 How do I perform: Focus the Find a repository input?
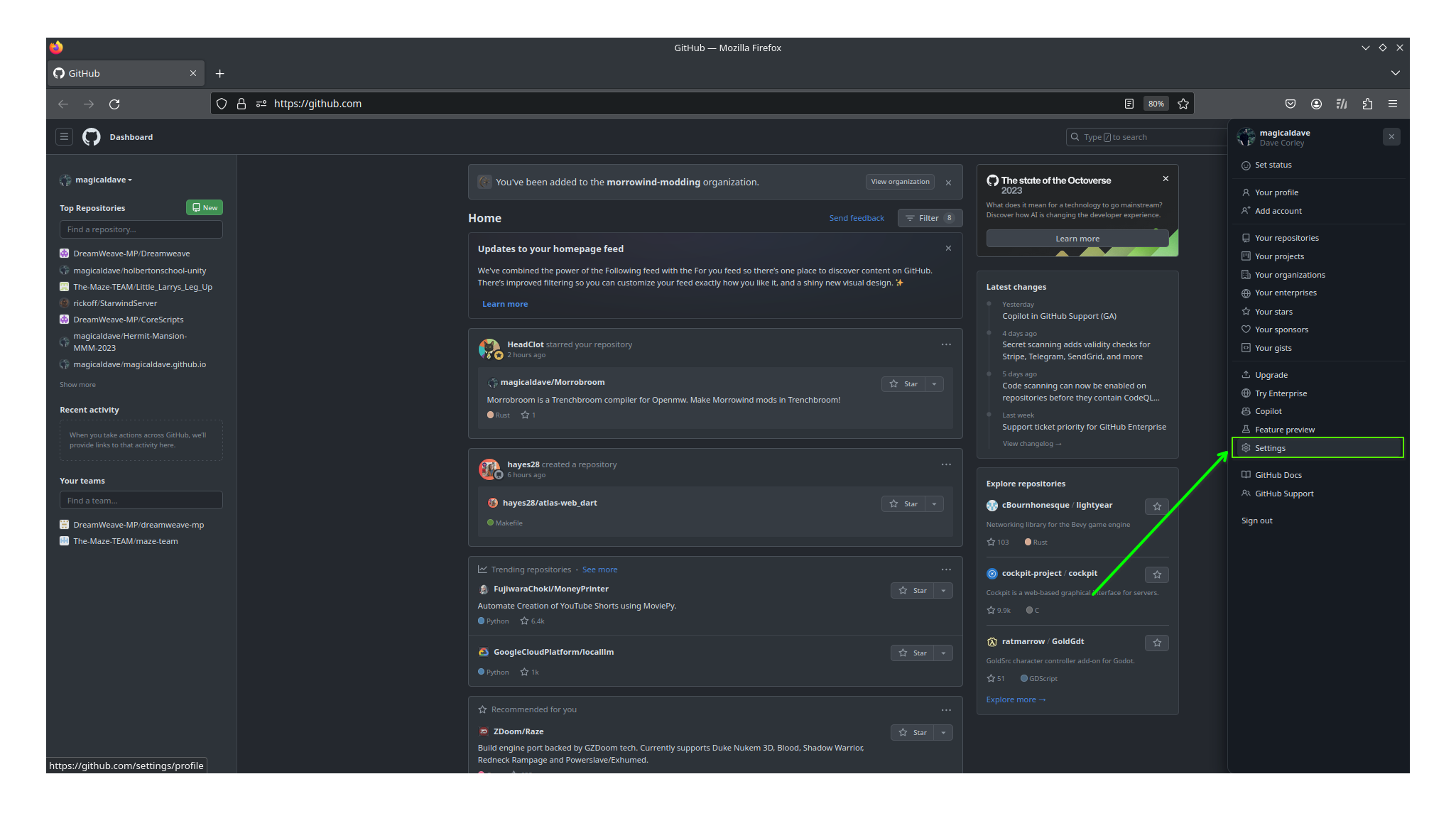coord(141,229)
